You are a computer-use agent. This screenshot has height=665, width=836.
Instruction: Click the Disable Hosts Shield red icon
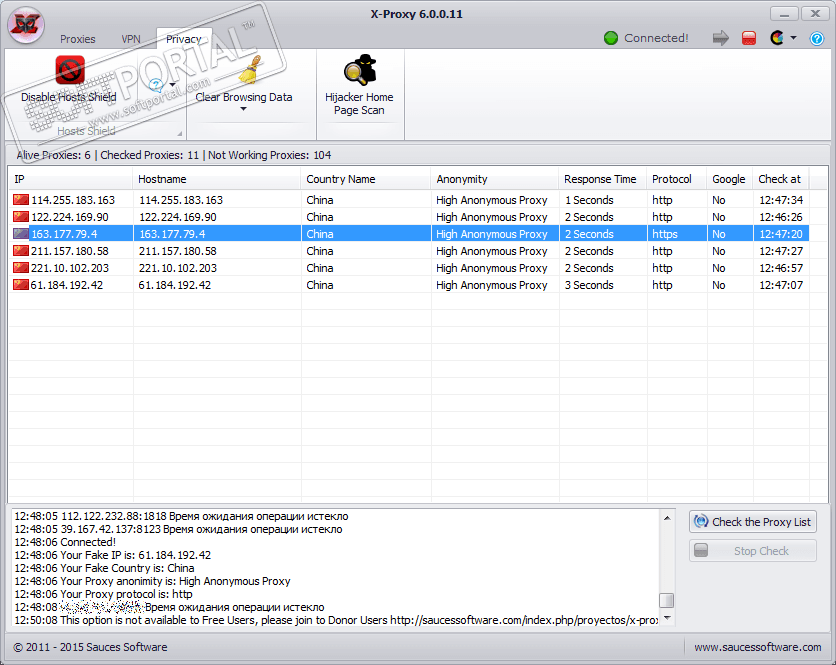pyautogui.click(x=70, y=69)
